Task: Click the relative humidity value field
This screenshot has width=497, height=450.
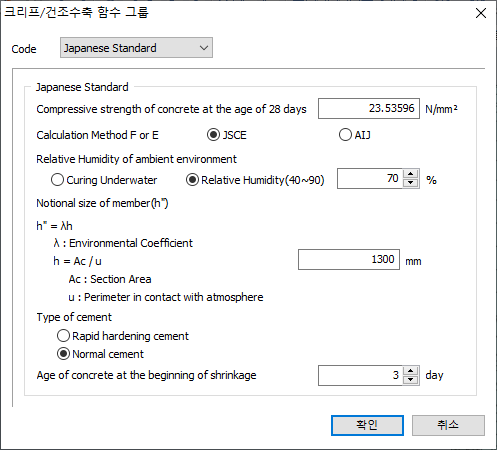Action: click(x=370, y=178)
